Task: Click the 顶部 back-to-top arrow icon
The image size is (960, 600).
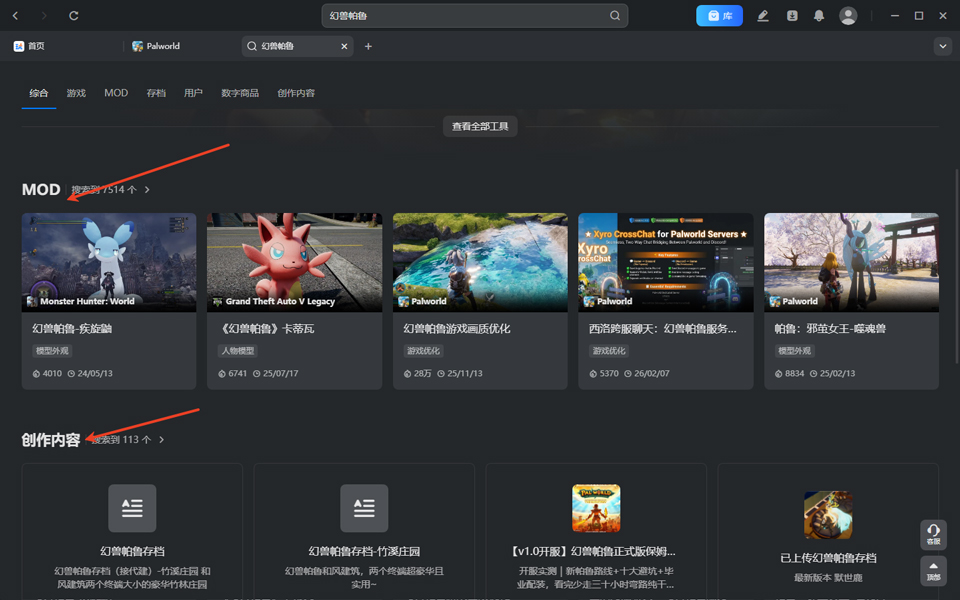Action: (x=933, y=571)
